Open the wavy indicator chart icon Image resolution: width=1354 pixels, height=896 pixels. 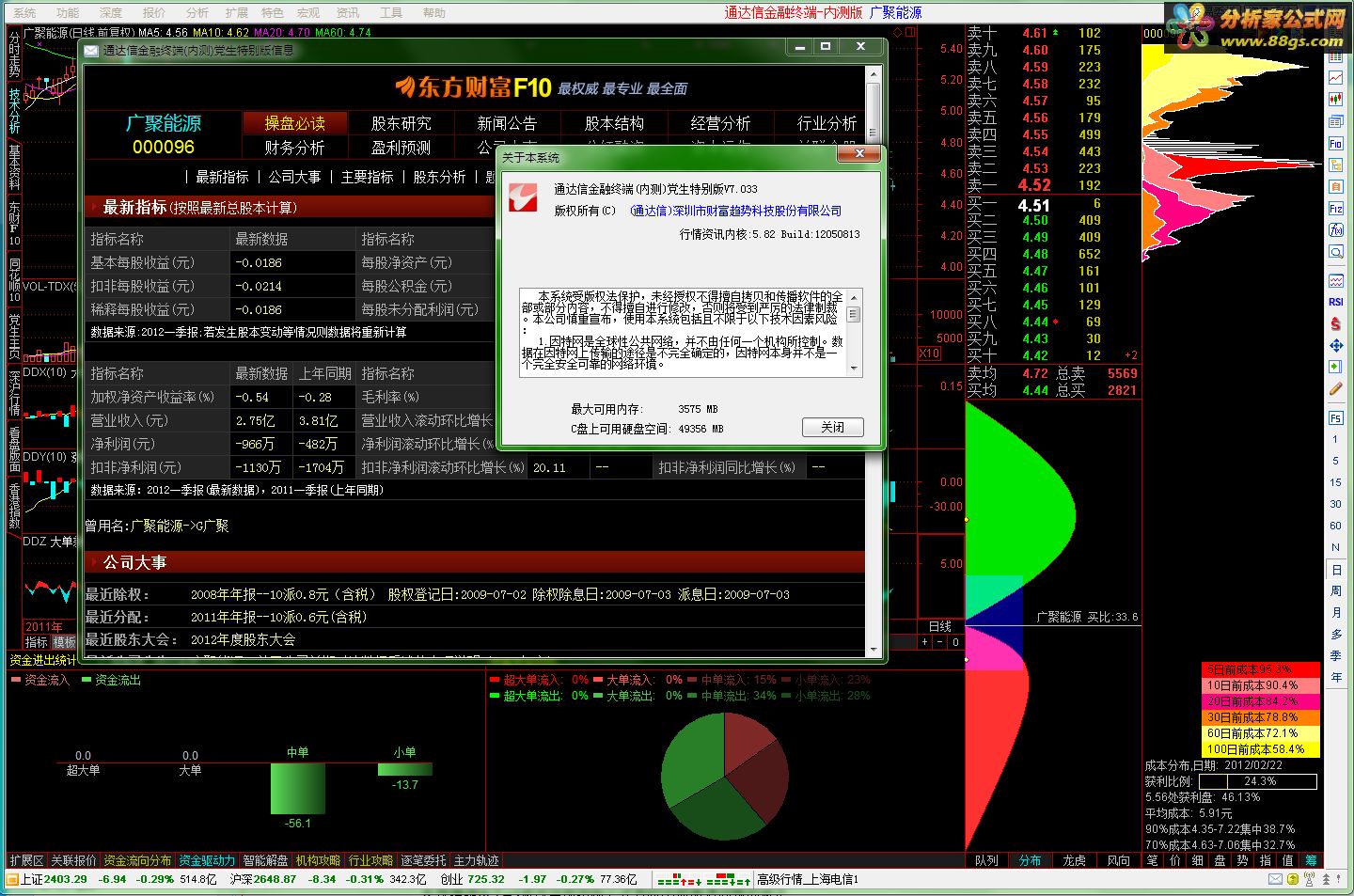click(1335, 281)
